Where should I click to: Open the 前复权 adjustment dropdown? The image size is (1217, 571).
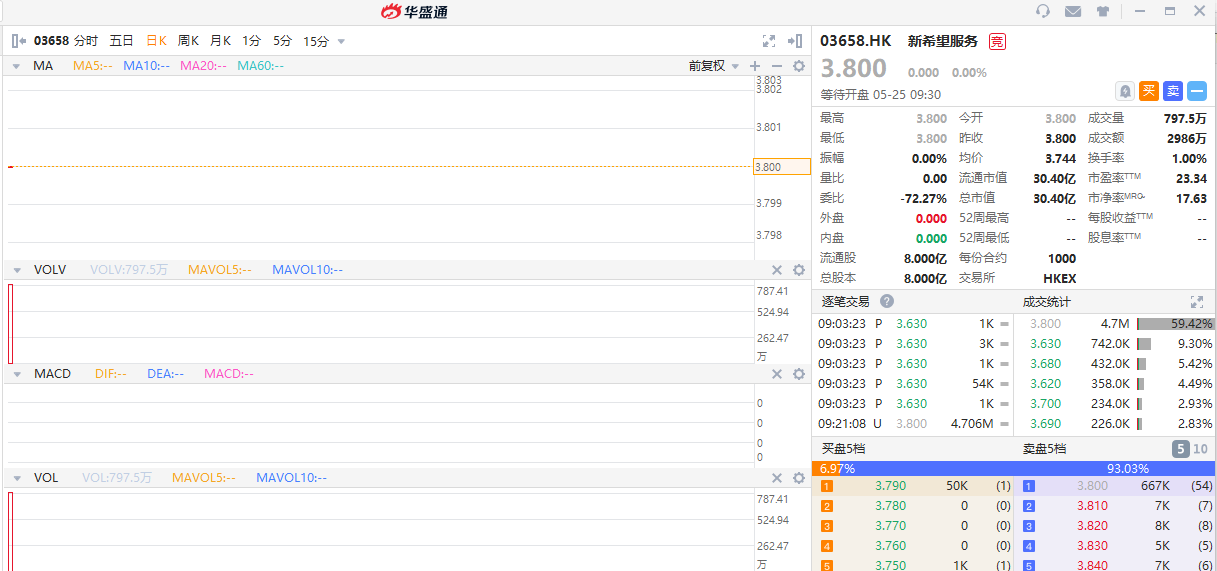click(x=713, y=66)
